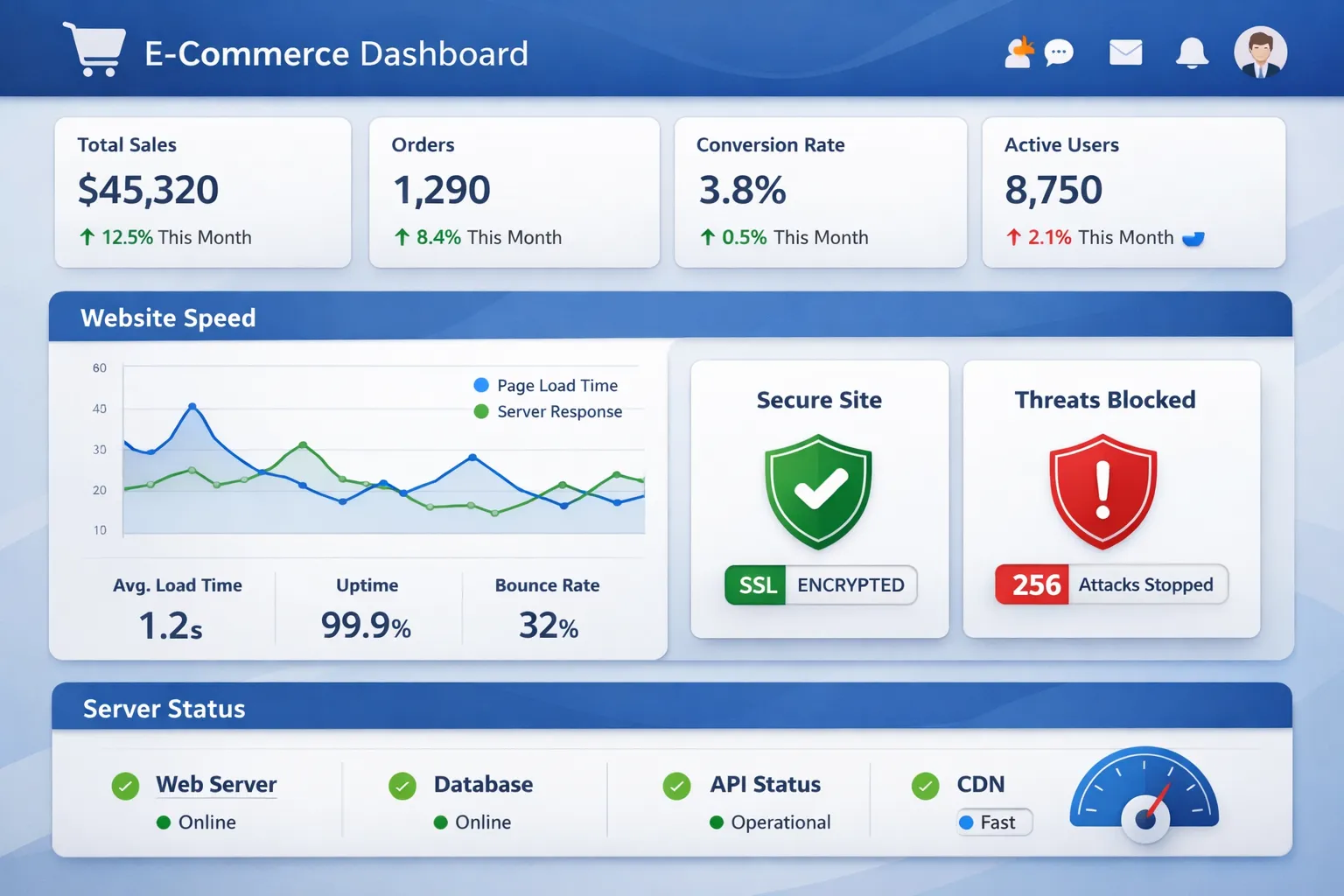Expand the Server Status panel header

coord(164,708)
